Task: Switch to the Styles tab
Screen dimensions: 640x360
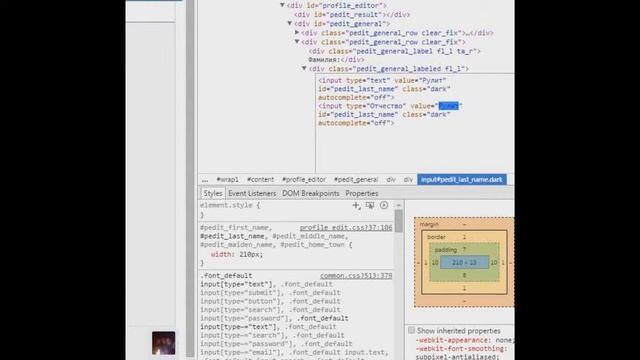Action: tap(213, 193)
